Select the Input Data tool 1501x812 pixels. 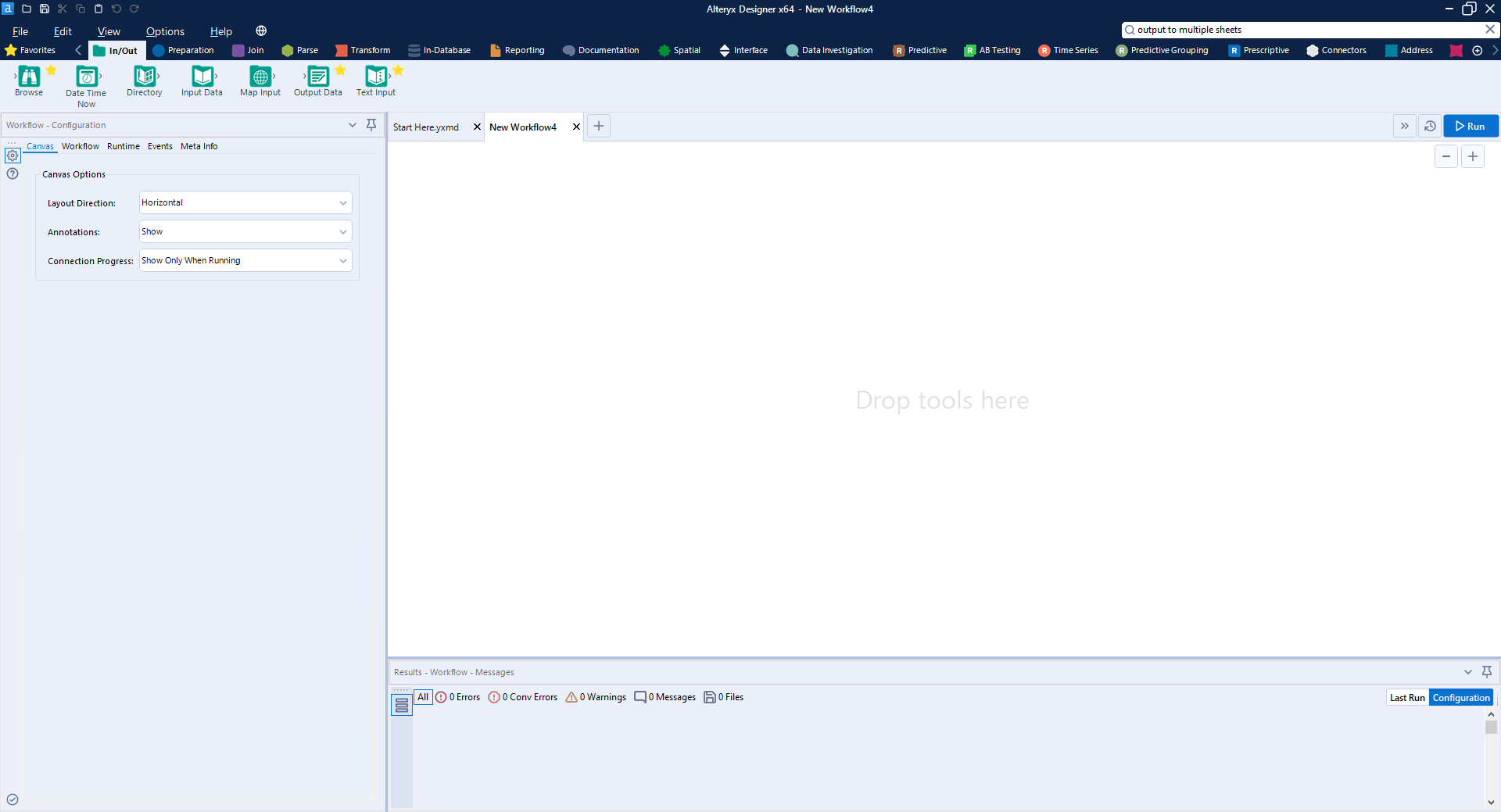(x=202, y=81)
